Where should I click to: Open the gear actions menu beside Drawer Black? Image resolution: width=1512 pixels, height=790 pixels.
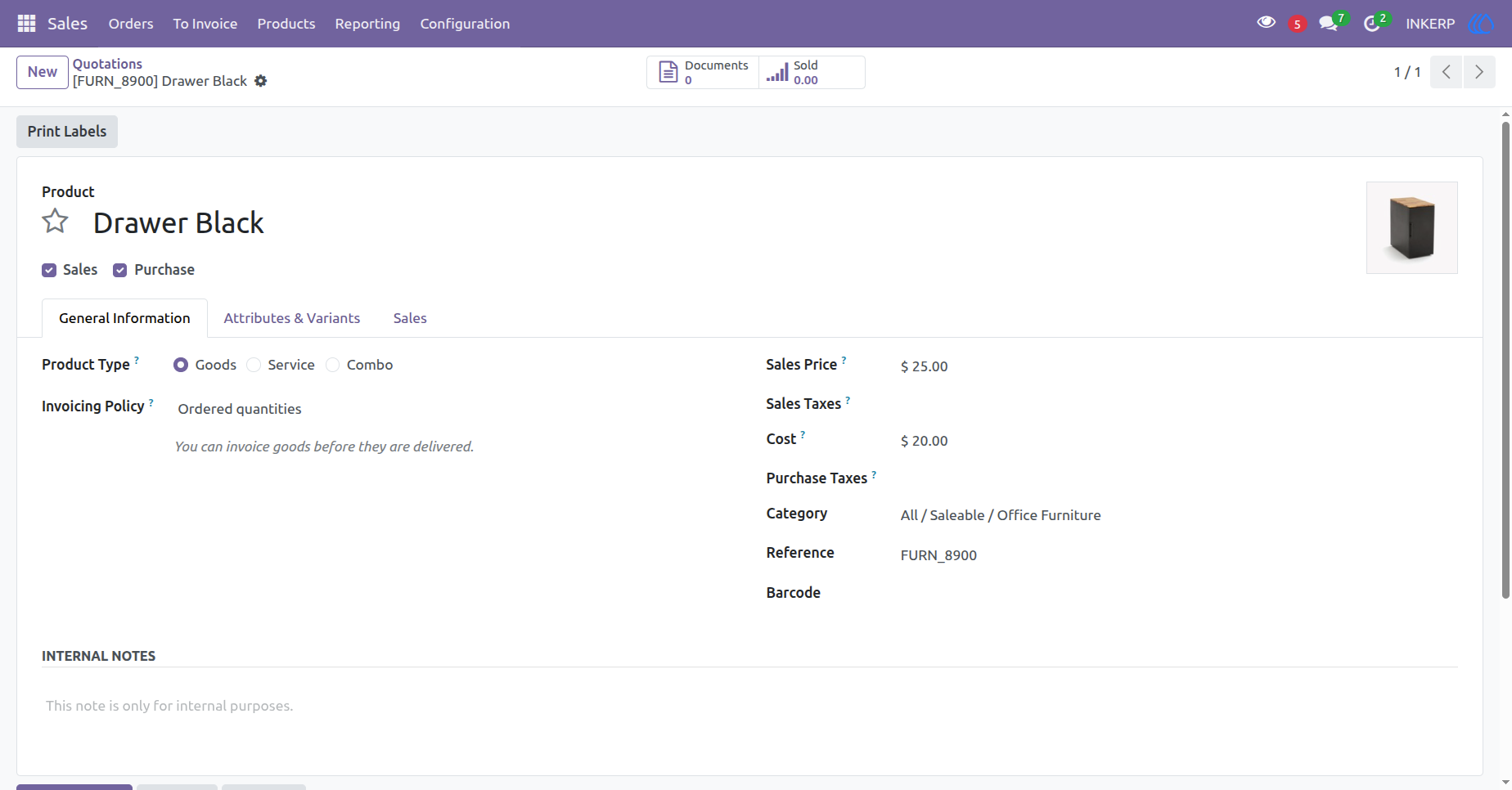pyautogui.click(x=261, y=81)
